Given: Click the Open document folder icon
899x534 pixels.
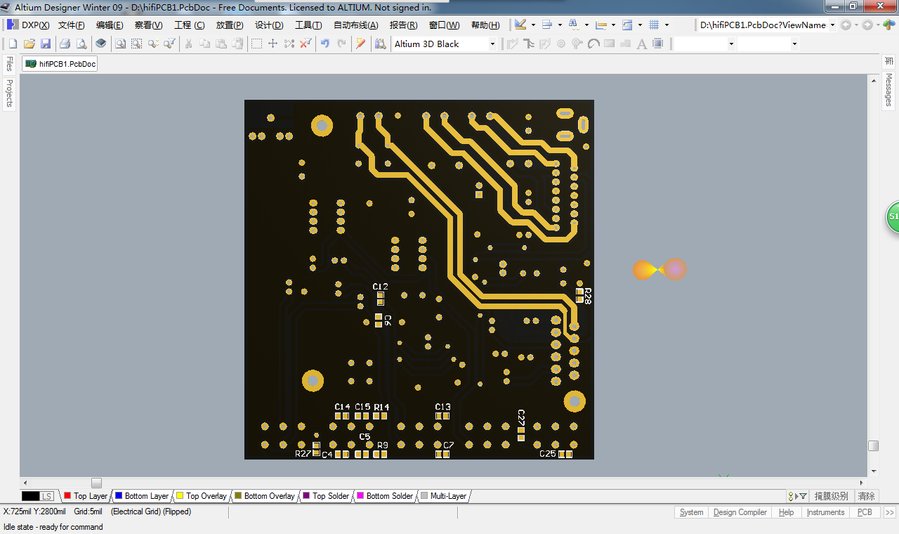Looking at the screenshot, I should [29, 44].
